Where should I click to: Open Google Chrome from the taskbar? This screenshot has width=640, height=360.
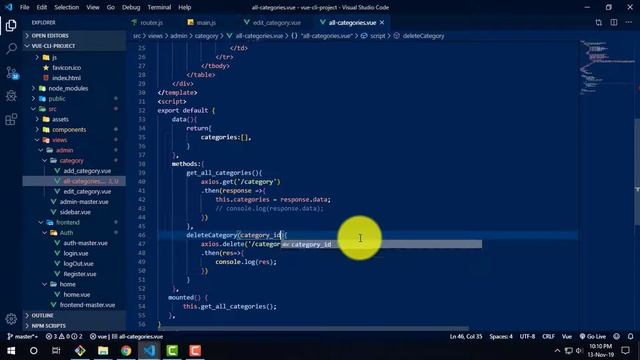(126, 351)
